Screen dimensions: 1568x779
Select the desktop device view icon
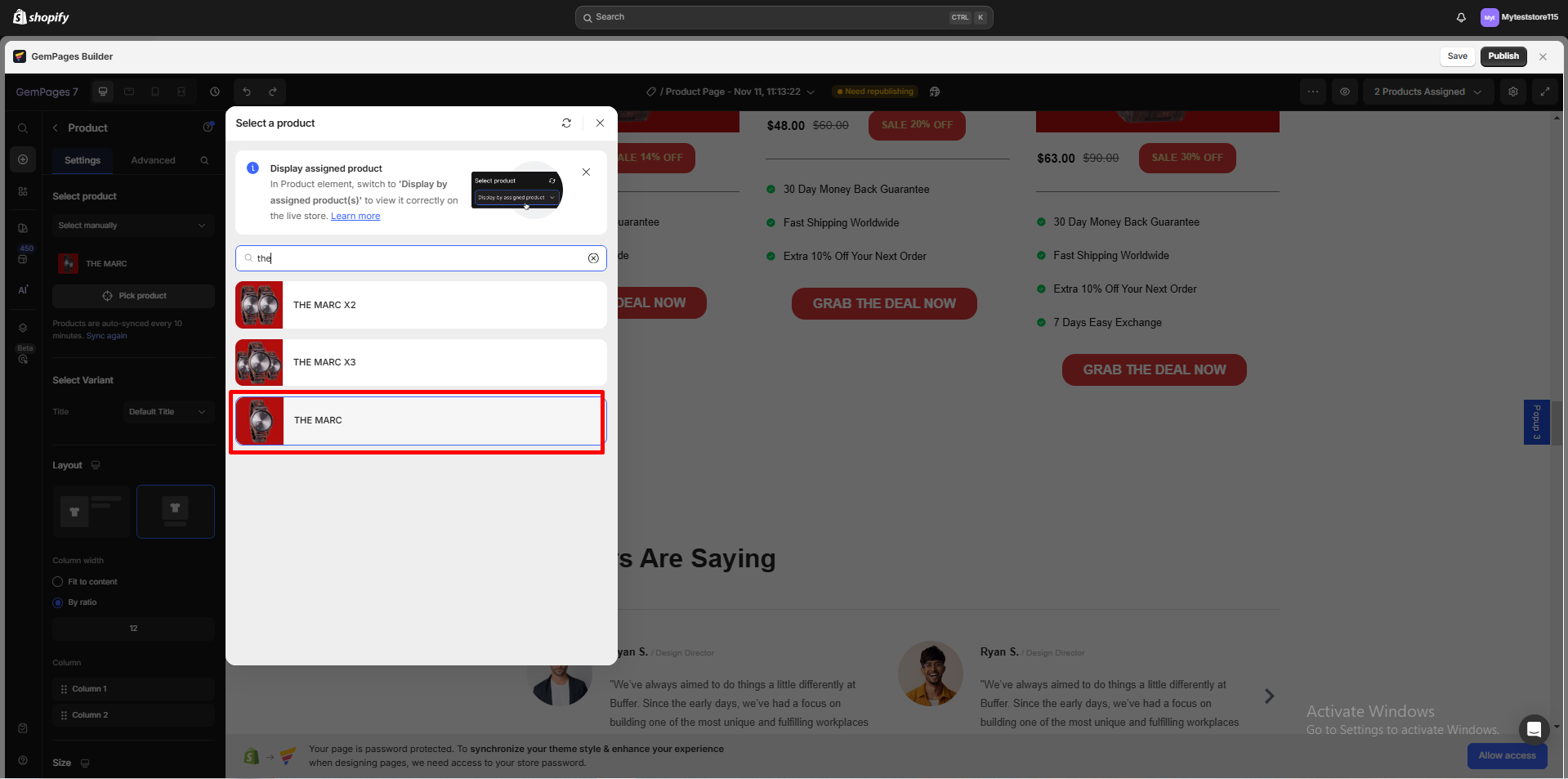tap(103, 92)
